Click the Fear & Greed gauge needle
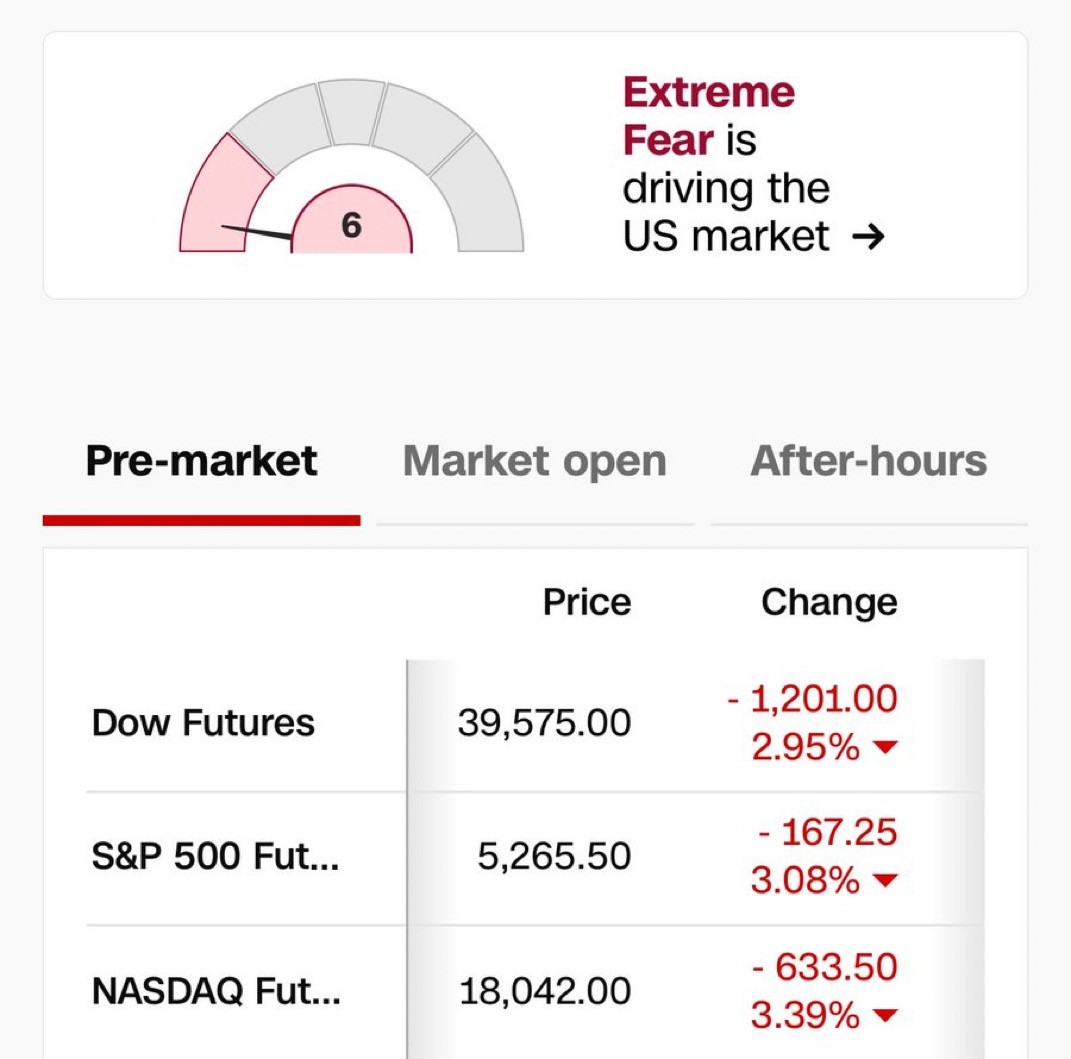The height and width of the screenshot is (1059, 1071). point(256,232)
